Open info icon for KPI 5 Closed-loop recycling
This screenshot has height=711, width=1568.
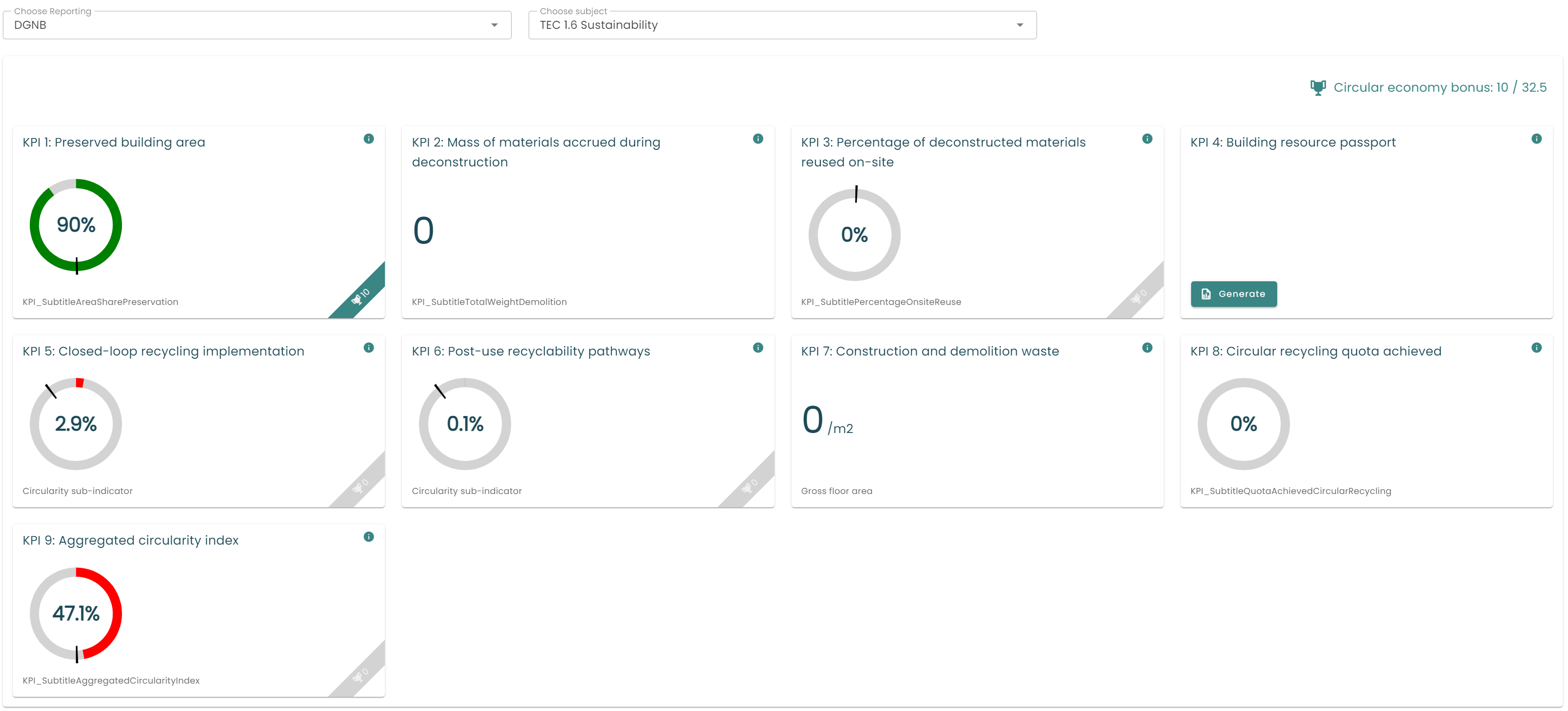368,347
